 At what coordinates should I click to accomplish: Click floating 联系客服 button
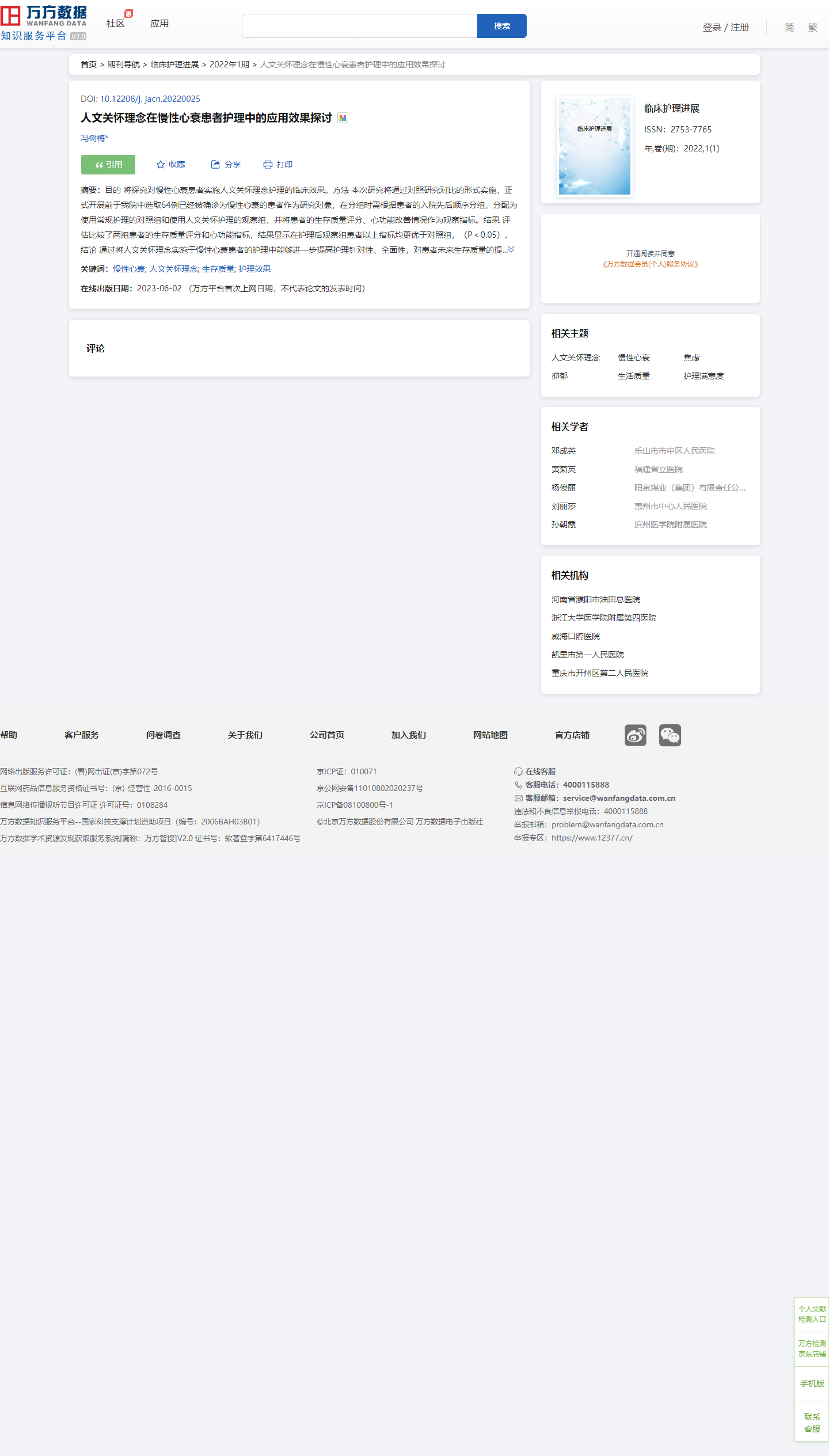pos(812,1423)
